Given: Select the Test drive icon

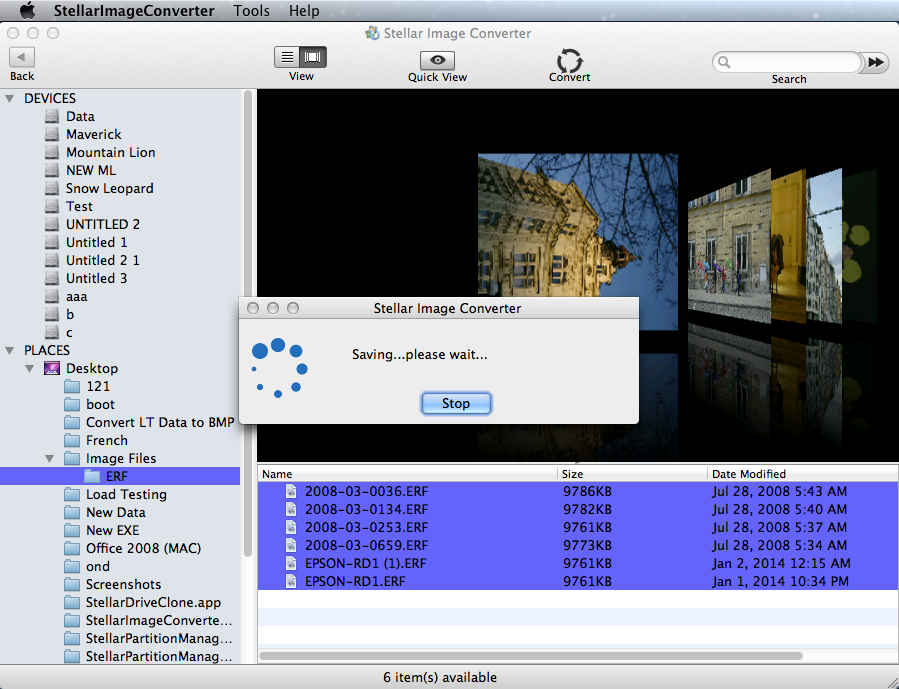Looking at the screenshot, I should point(52,206).
